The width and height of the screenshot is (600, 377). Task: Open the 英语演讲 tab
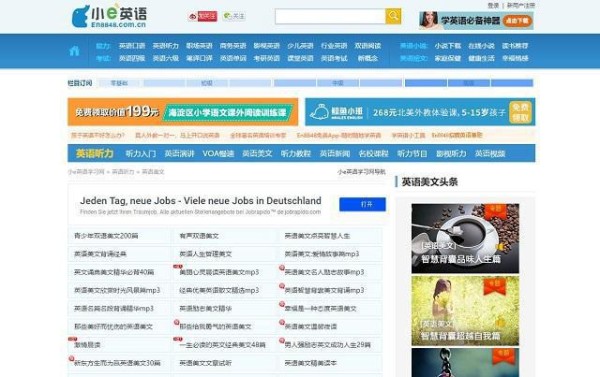point(179,154)
